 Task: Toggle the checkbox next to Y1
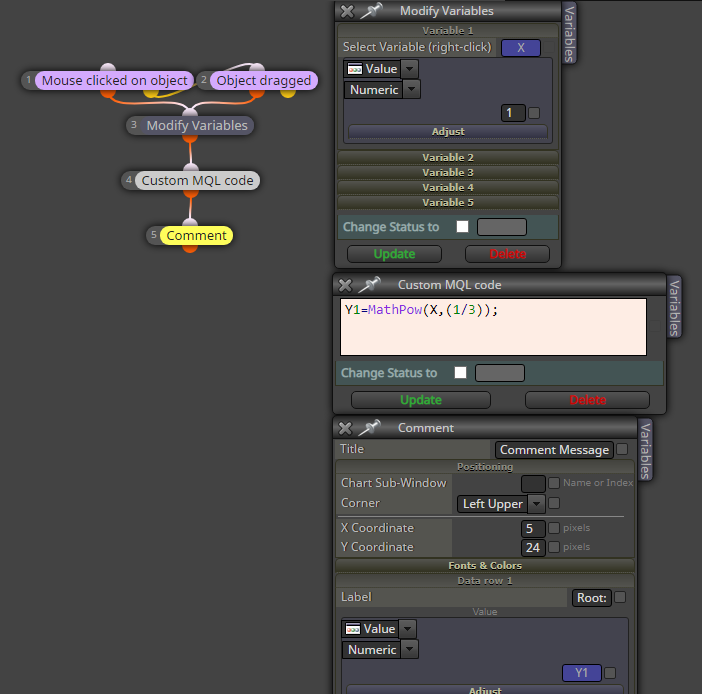pyautogui.click(x=610, y=673)
